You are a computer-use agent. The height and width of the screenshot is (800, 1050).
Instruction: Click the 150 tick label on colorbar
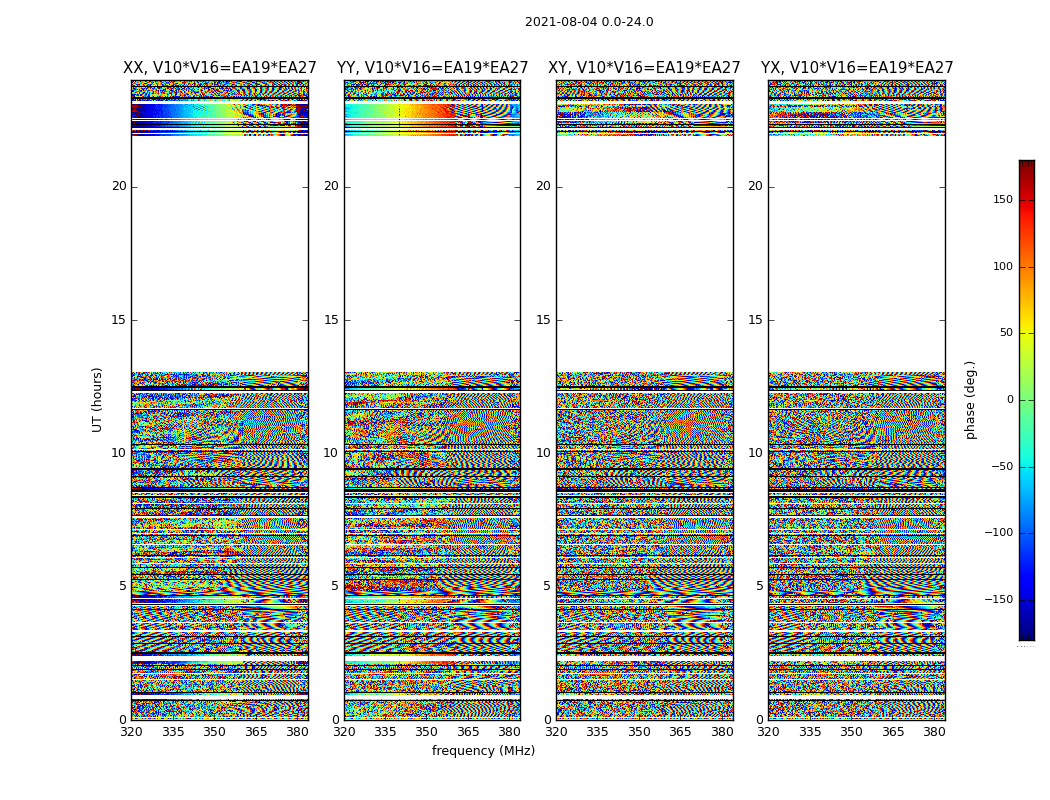tap(1002, 200)
